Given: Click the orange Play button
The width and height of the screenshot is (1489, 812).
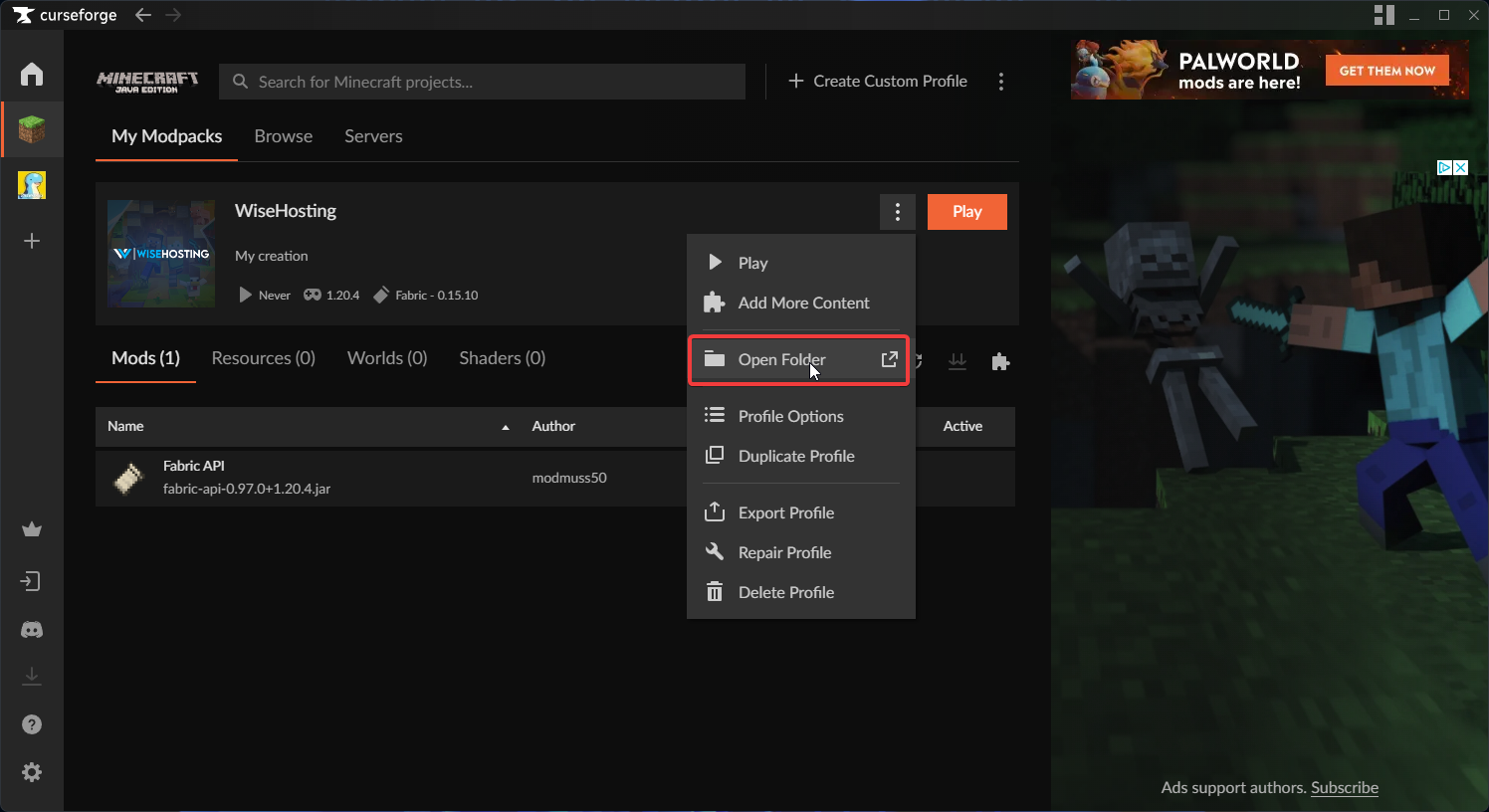Looking at the screenshot, I should (967, 212).
